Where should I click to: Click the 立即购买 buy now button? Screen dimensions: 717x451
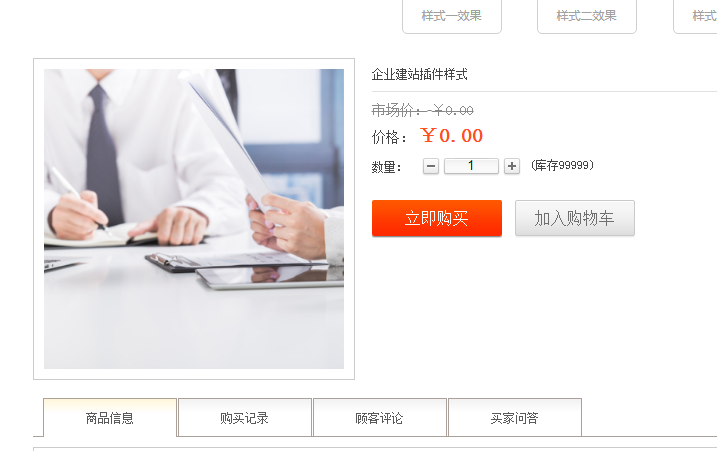[x=437, y=218]
